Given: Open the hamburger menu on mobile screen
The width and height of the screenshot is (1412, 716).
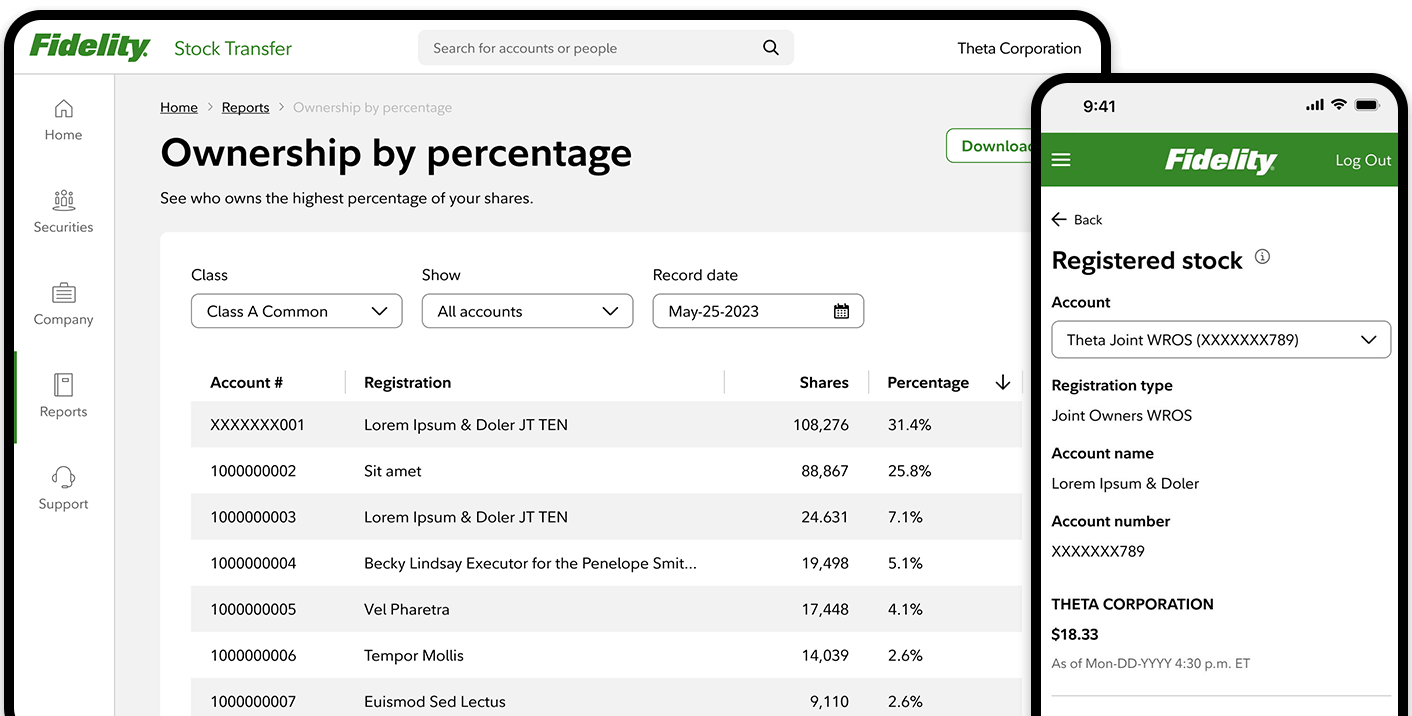Looking at the screenshot, I should click(x=1061, y=159).
